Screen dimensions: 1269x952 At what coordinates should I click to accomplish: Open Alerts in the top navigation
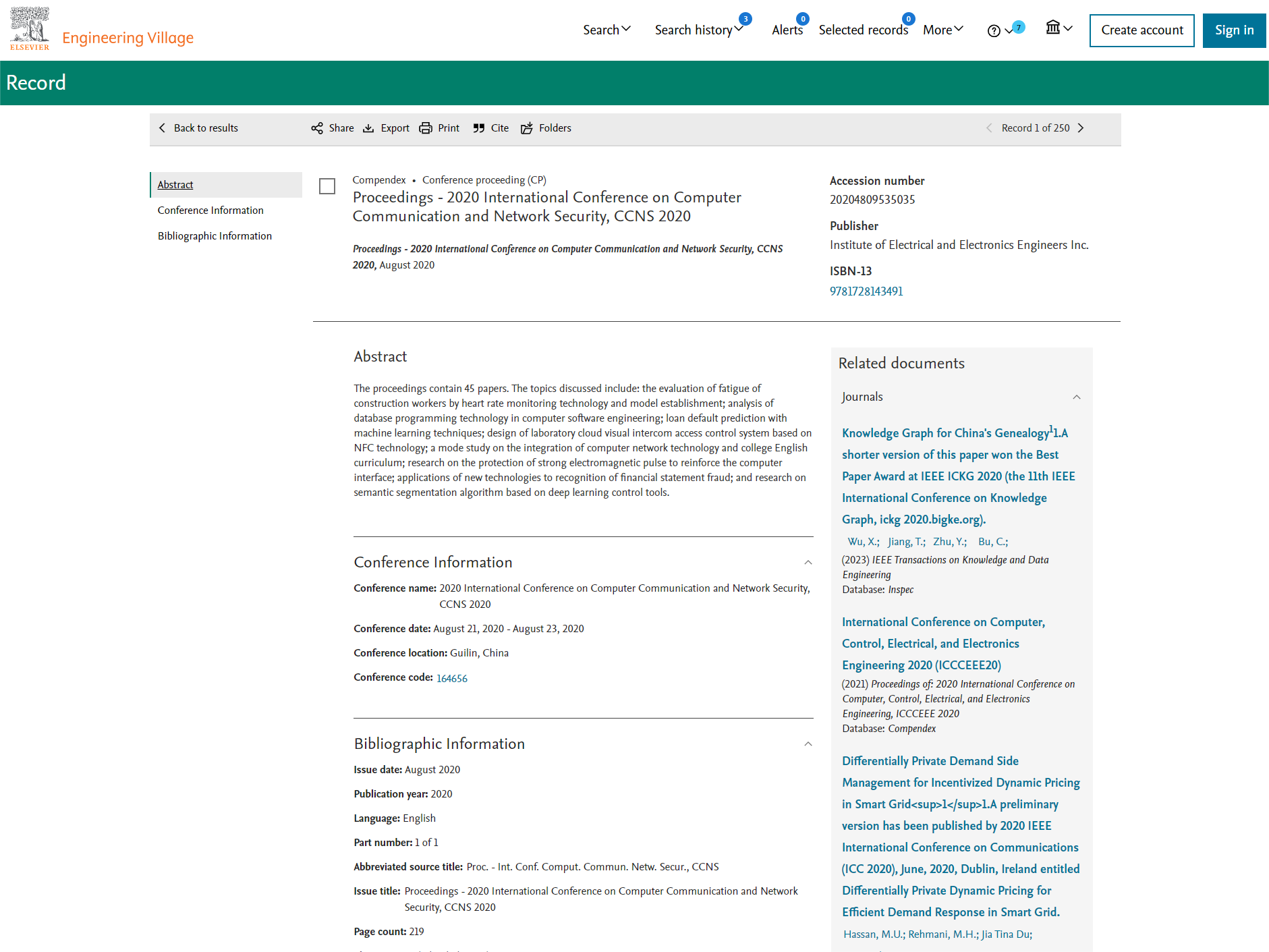coord(787,30)
